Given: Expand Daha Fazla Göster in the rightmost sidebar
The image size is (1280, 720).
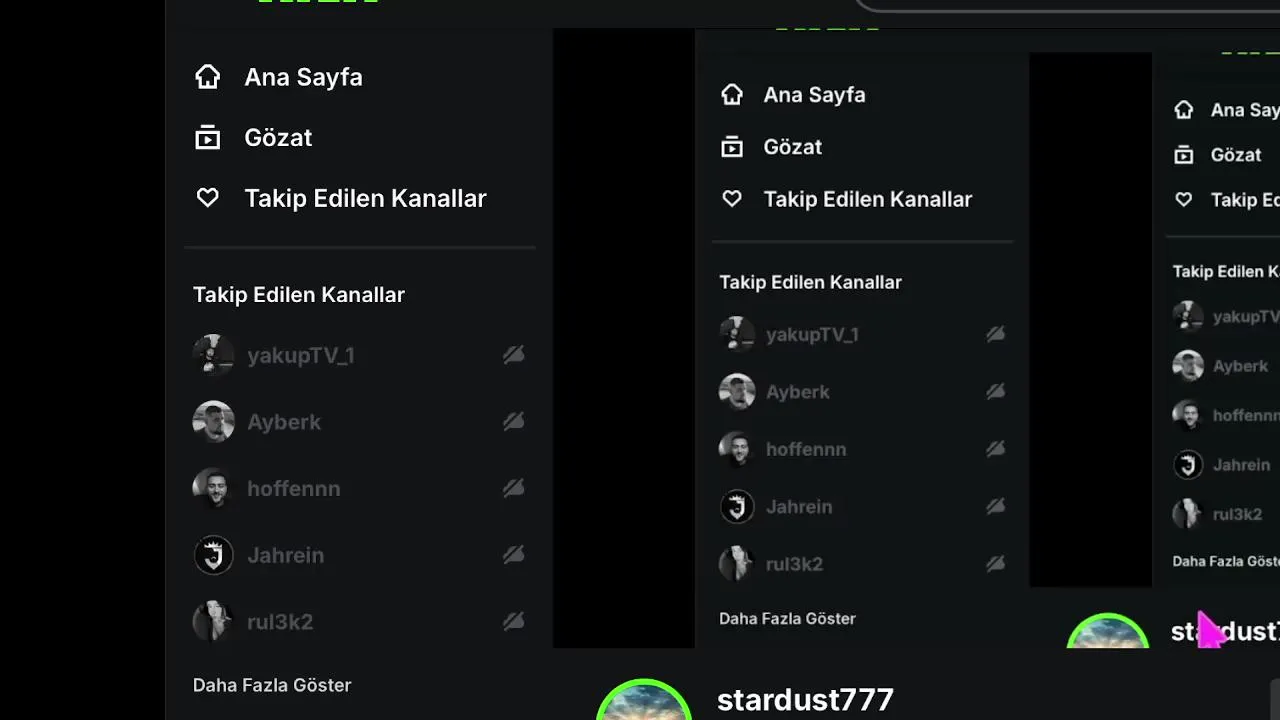Looking at the screenshot, I should point(1226,561).
